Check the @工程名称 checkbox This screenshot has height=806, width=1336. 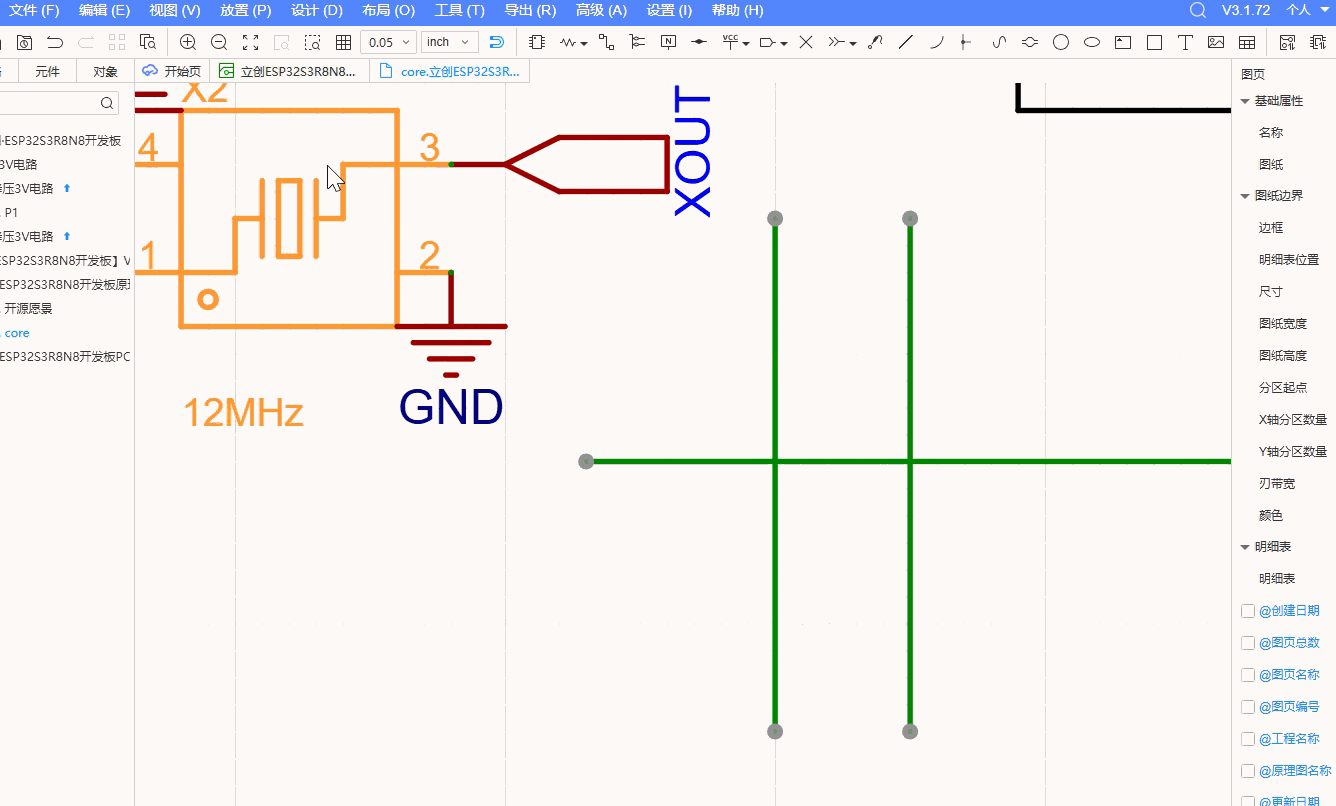tap(1247, 739)
